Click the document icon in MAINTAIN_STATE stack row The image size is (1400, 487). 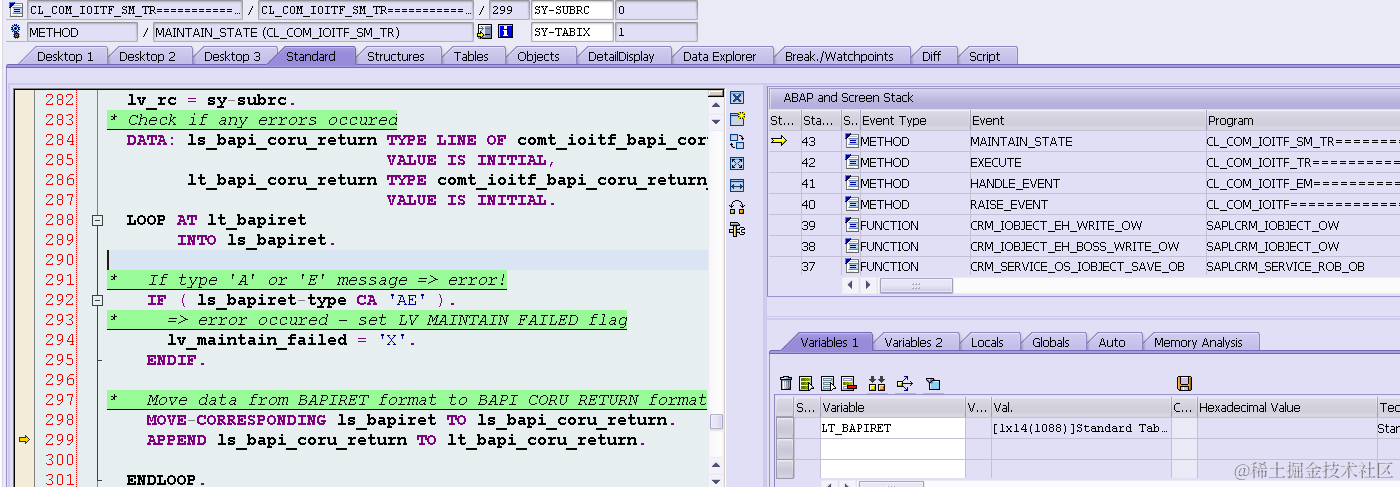[852, 141]
